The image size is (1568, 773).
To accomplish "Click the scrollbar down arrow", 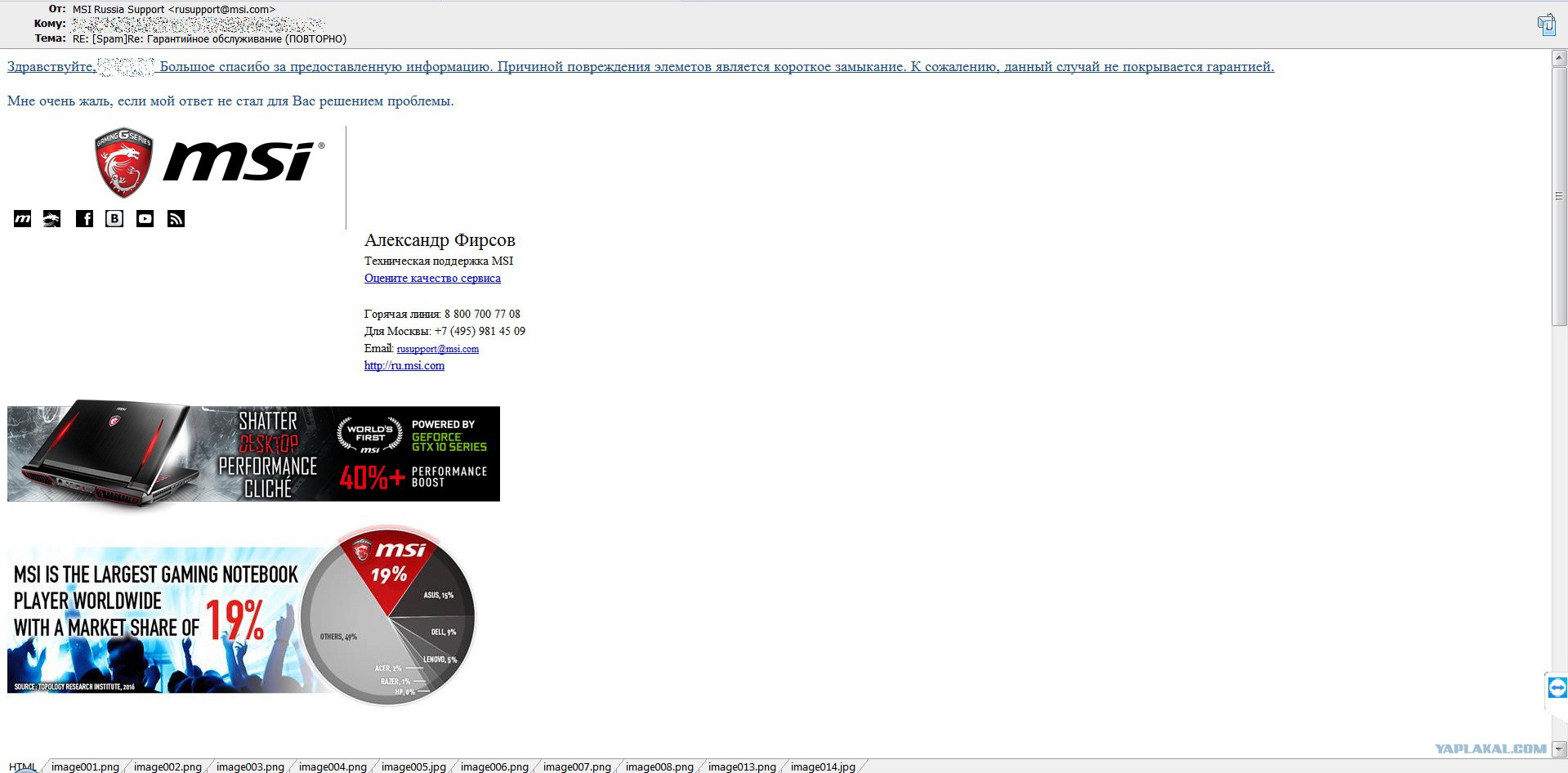I will [1559, 749].
